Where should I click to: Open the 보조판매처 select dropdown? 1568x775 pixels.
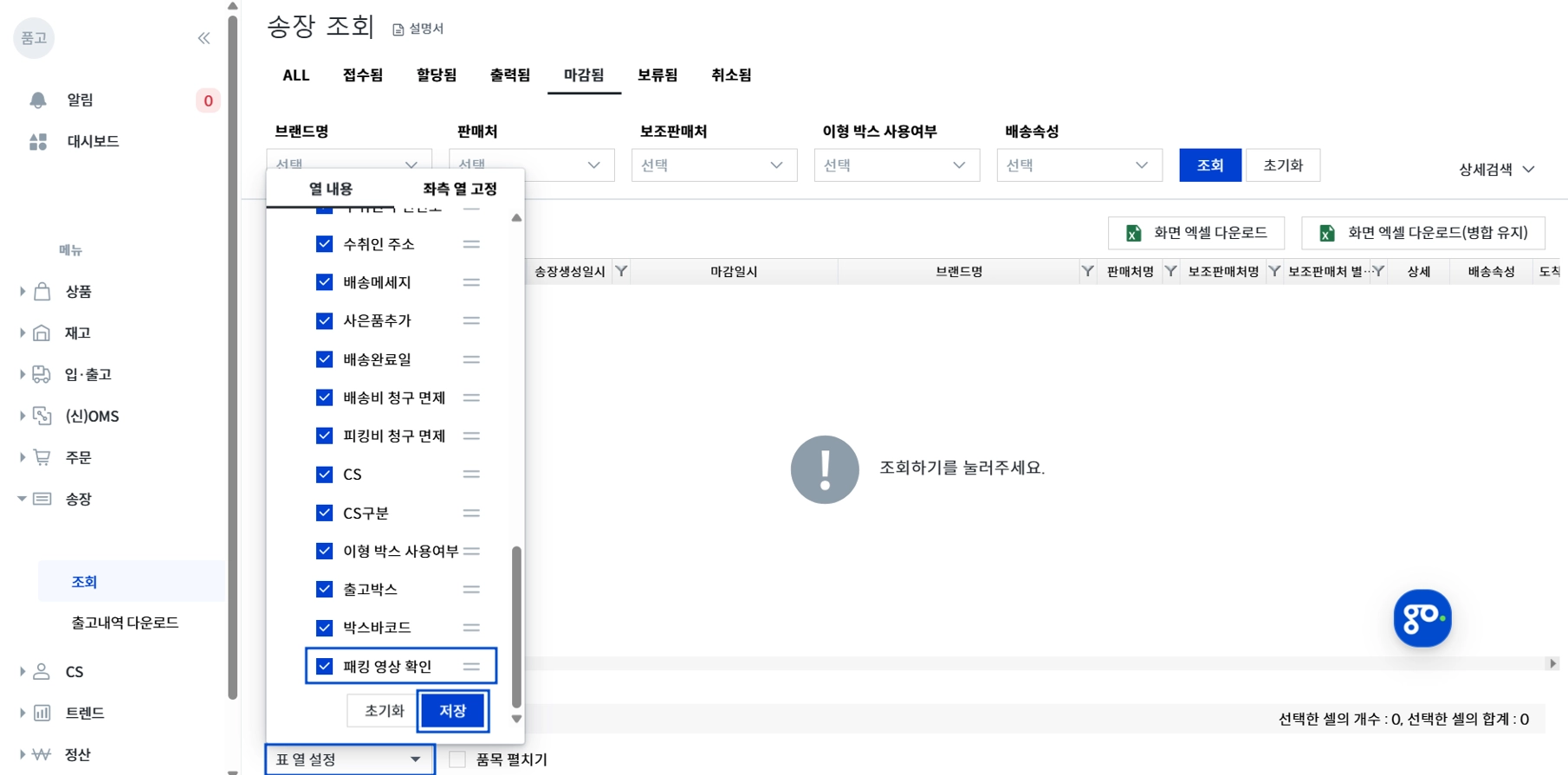click(x=714, y=165)
